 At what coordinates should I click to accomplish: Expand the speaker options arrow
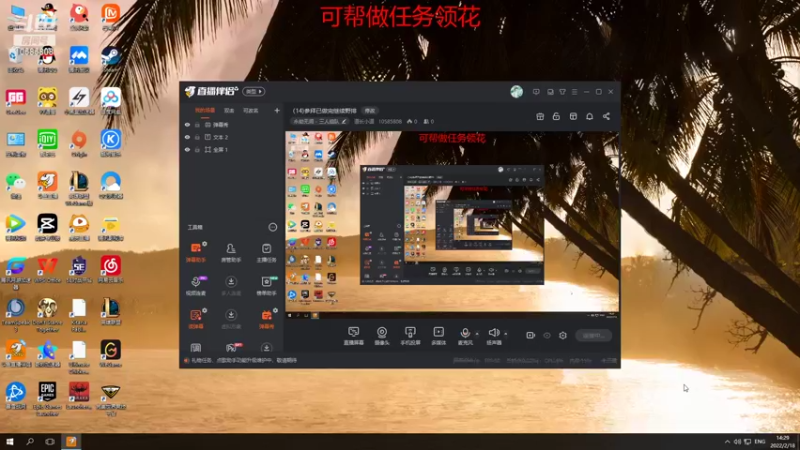506,334
